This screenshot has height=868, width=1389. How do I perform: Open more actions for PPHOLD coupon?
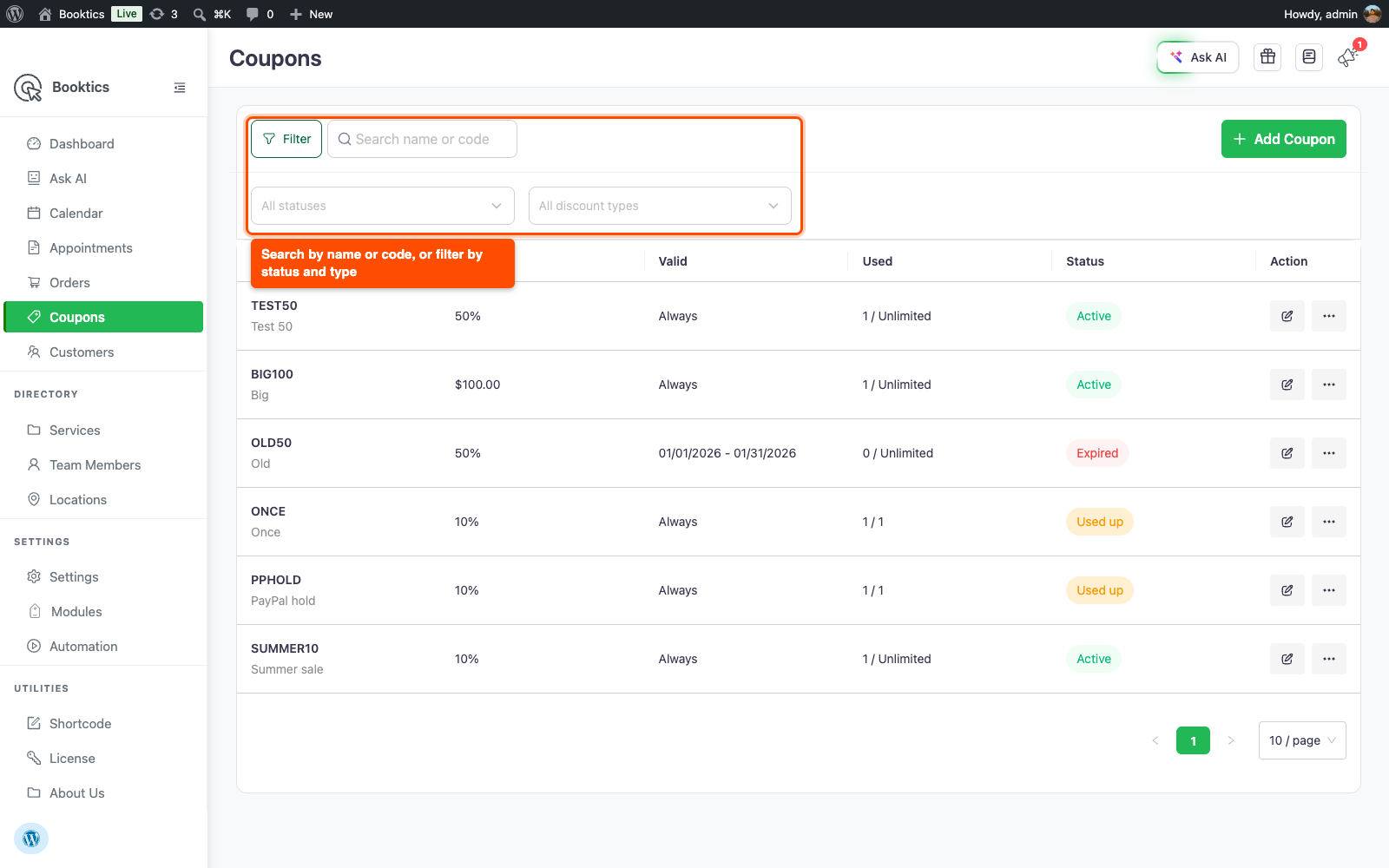(1329, 590)
